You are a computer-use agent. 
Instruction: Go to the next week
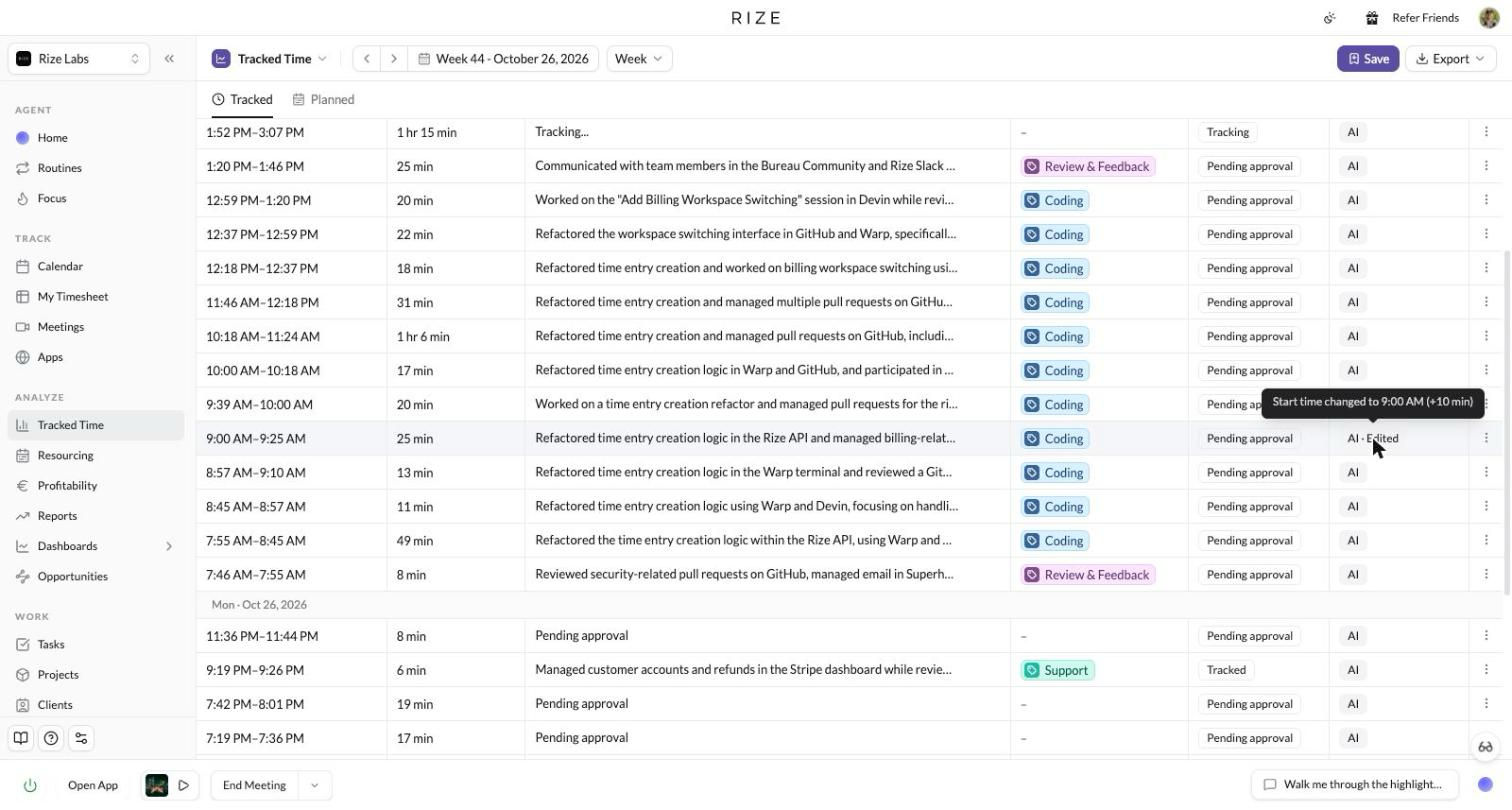point(394,59)
